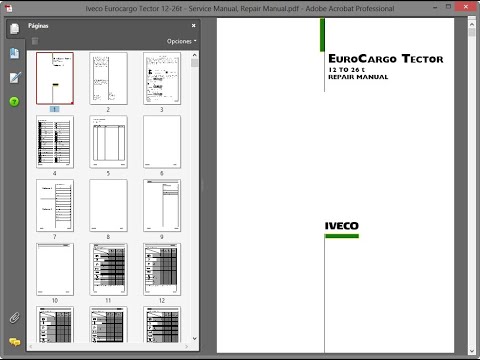Click the '12 TO 26 t' text
The height and width of the screenshot is (360, 480).
tap(346, 70)
